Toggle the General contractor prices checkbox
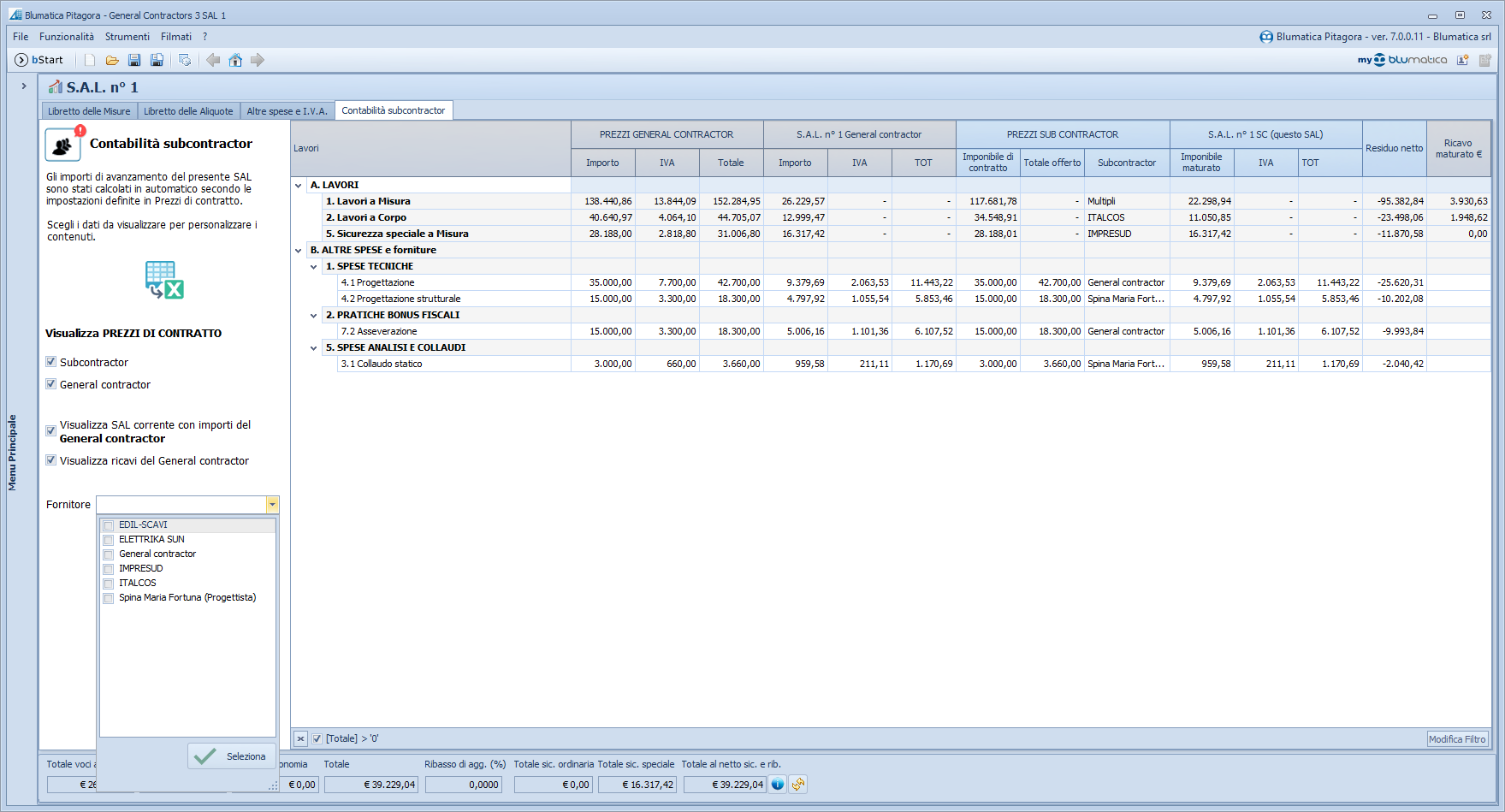The image size is (1505, 812). [x=51, y=384]
